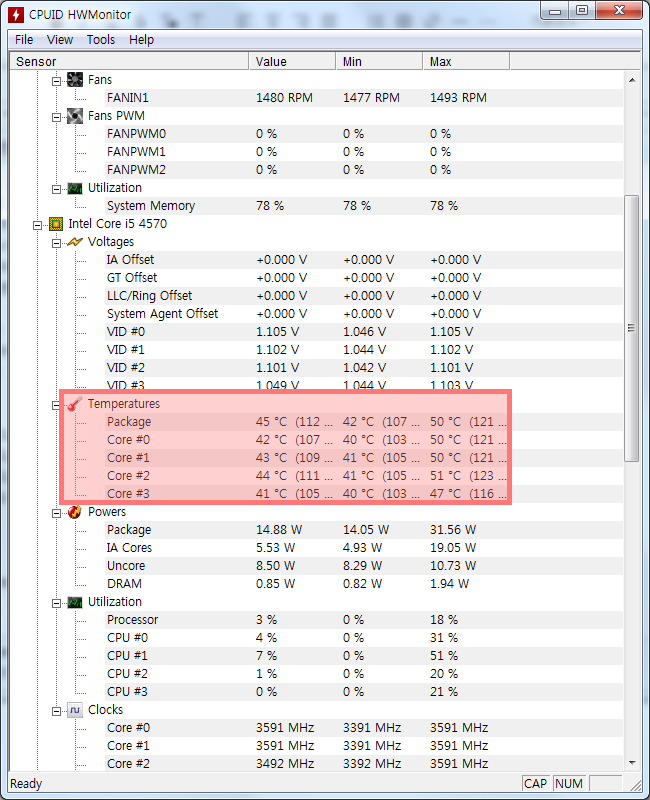Click the scrollbar up arrow
650x800 pixels.
(x=632, y=80)
